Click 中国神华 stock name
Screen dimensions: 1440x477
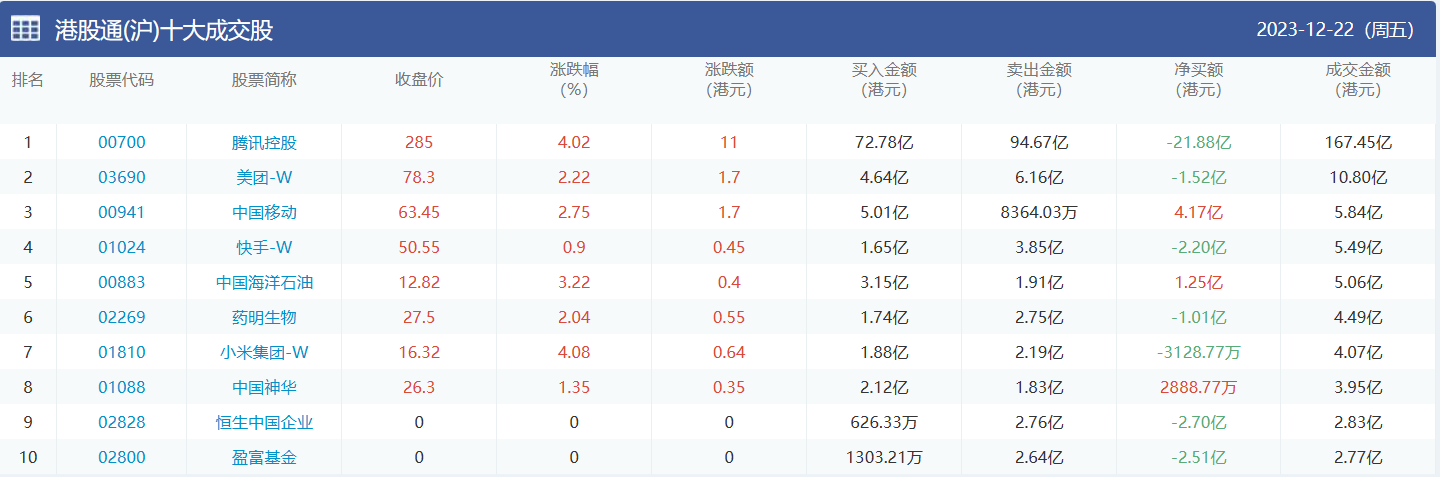pyautogui.click(x=264, y=387)
